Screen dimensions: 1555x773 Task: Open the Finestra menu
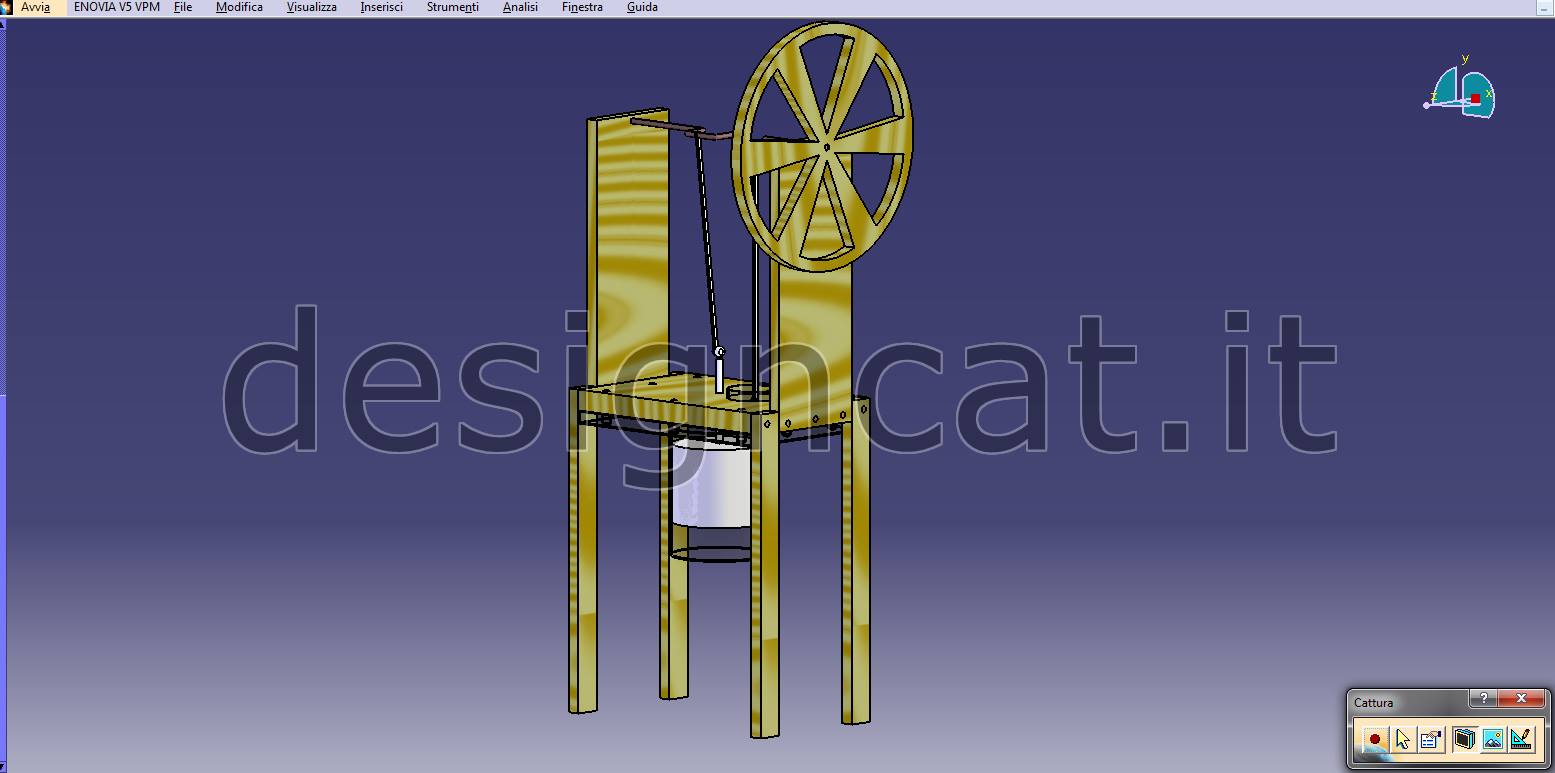582,7
